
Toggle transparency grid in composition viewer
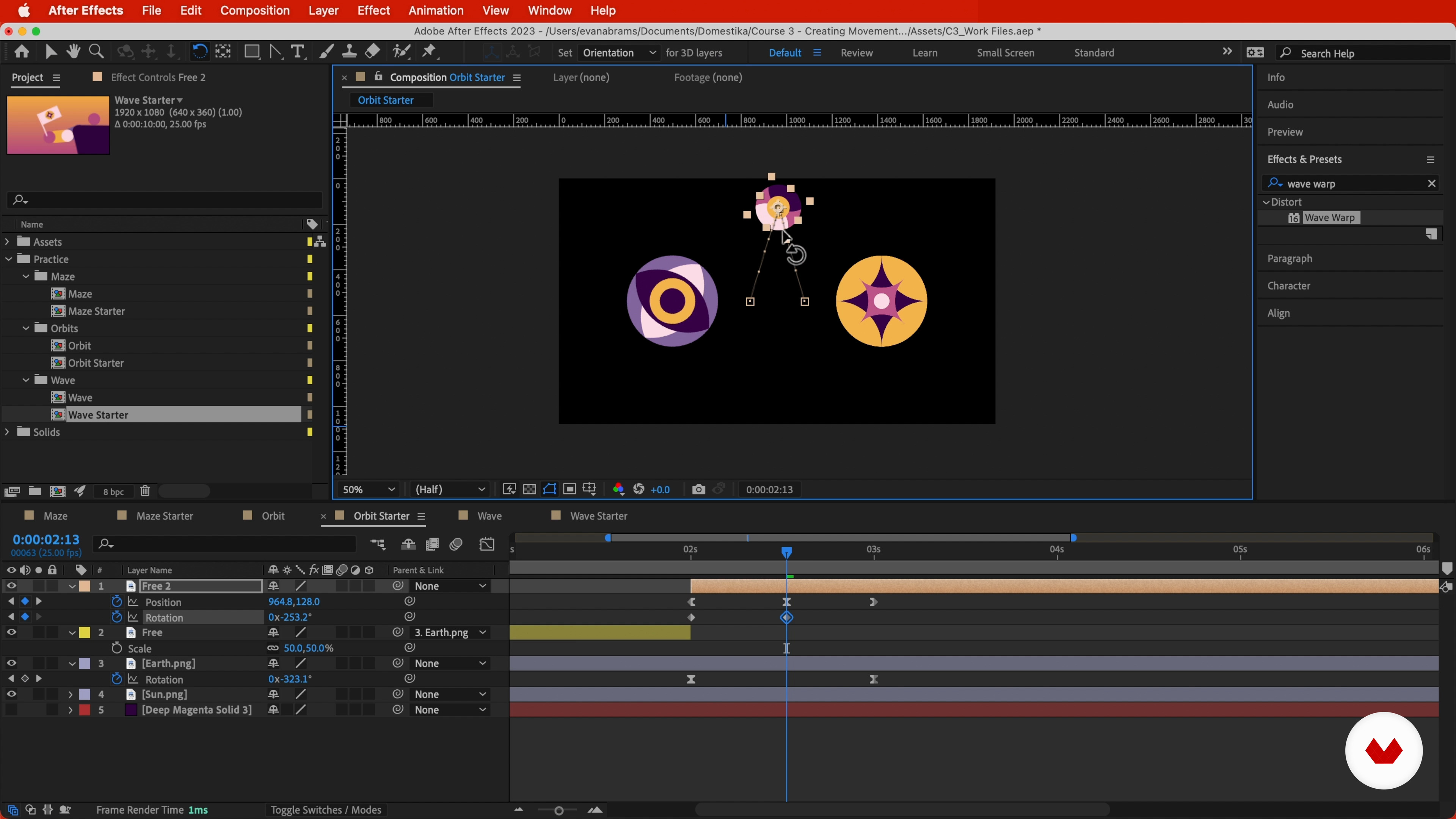530,490
